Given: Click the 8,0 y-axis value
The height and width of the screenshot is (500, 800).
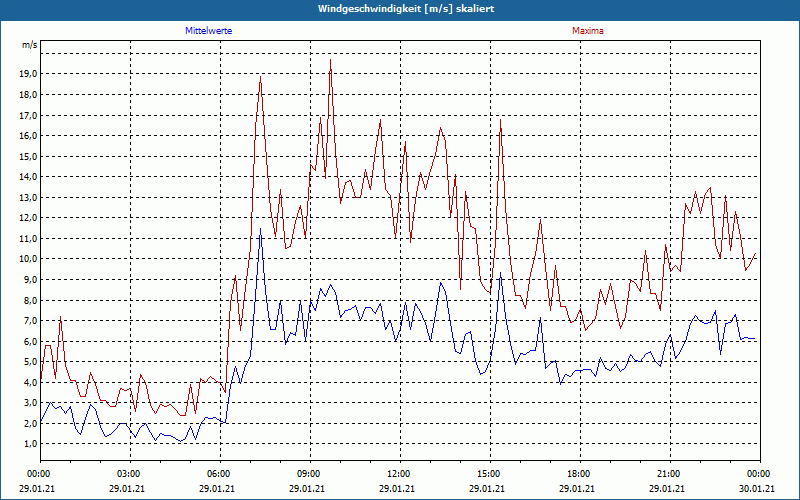Looking at the screenshot, I should 30,301.
